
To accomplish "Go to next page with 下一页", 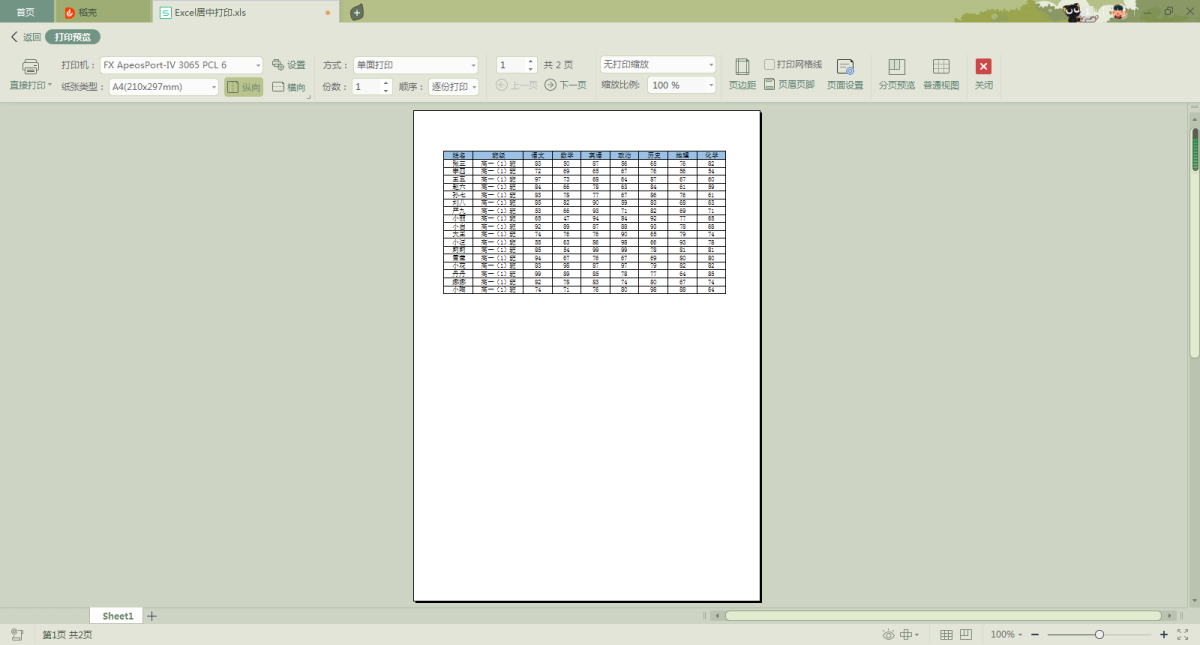I will tap(565, 85).
